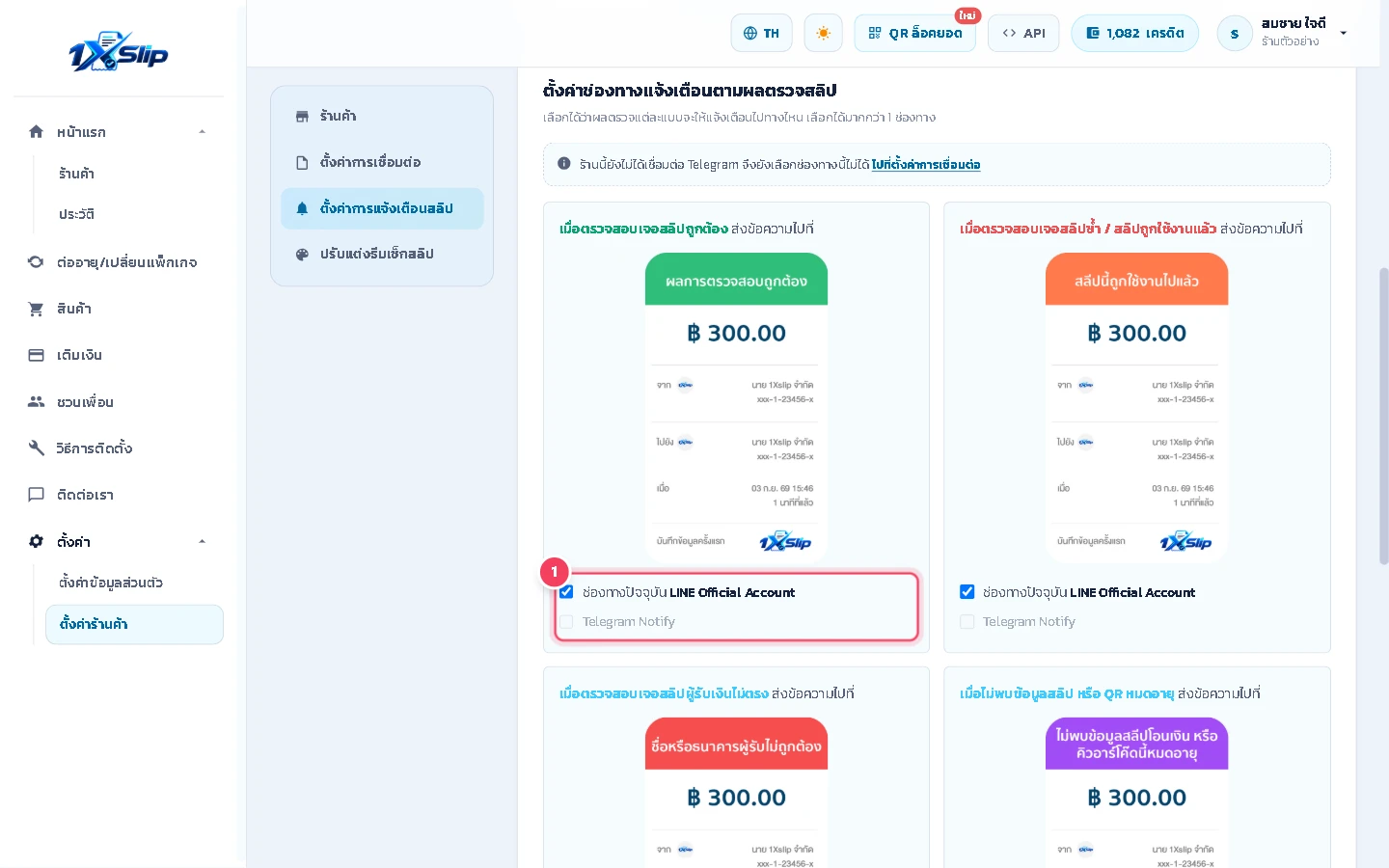
Task: Uncheck LINE Official Account for valid slip
Action: pos(566,592)
